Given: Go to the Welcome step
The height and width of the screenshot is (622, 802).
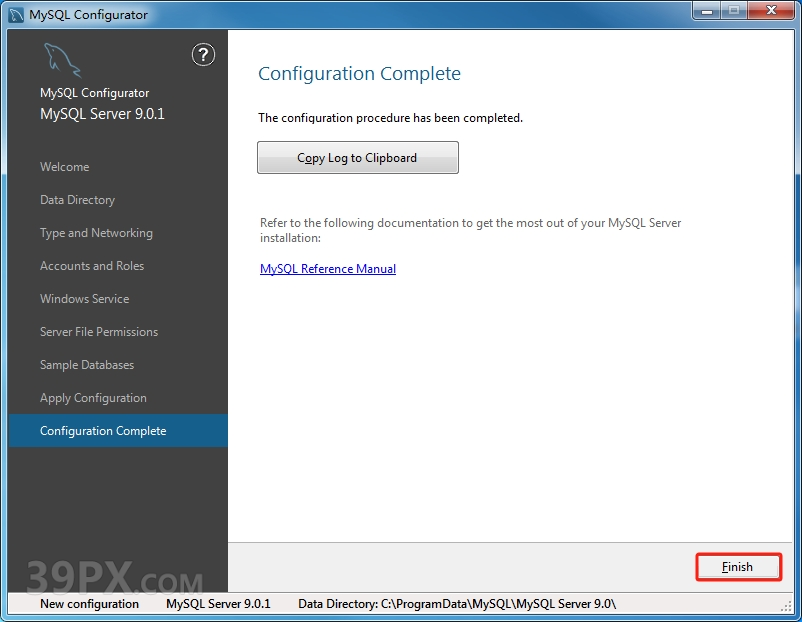Looking at the screenshot, I should (64, 167).
